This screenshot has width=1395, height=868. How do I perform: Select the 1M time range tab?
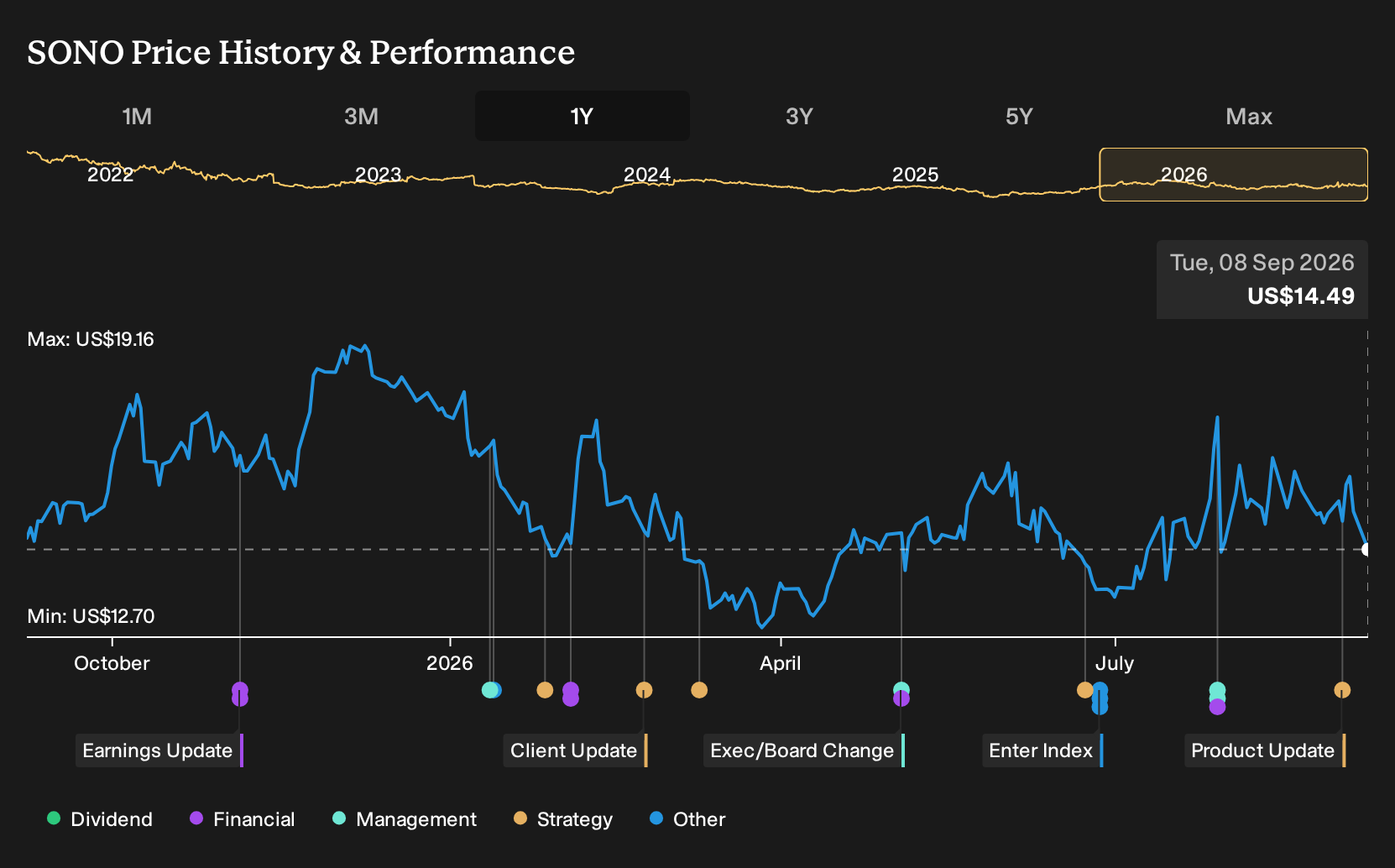click(x=137, y=116)
